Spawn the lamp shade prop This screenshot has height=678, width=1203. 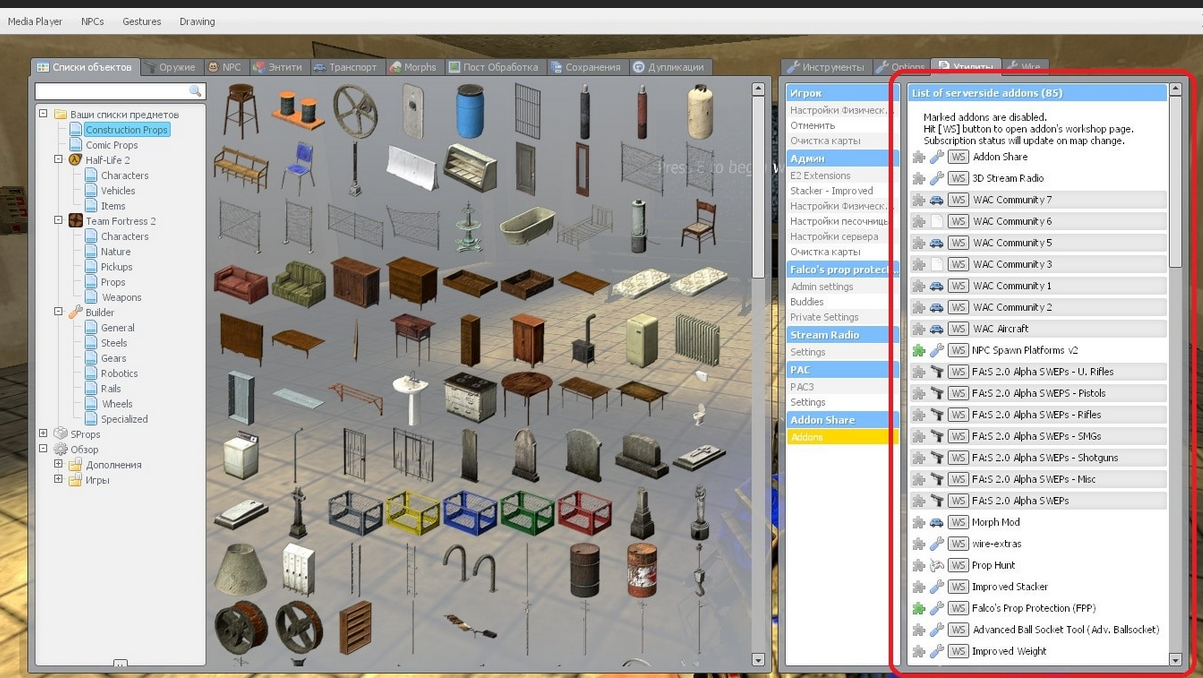(x=241, y=570)
